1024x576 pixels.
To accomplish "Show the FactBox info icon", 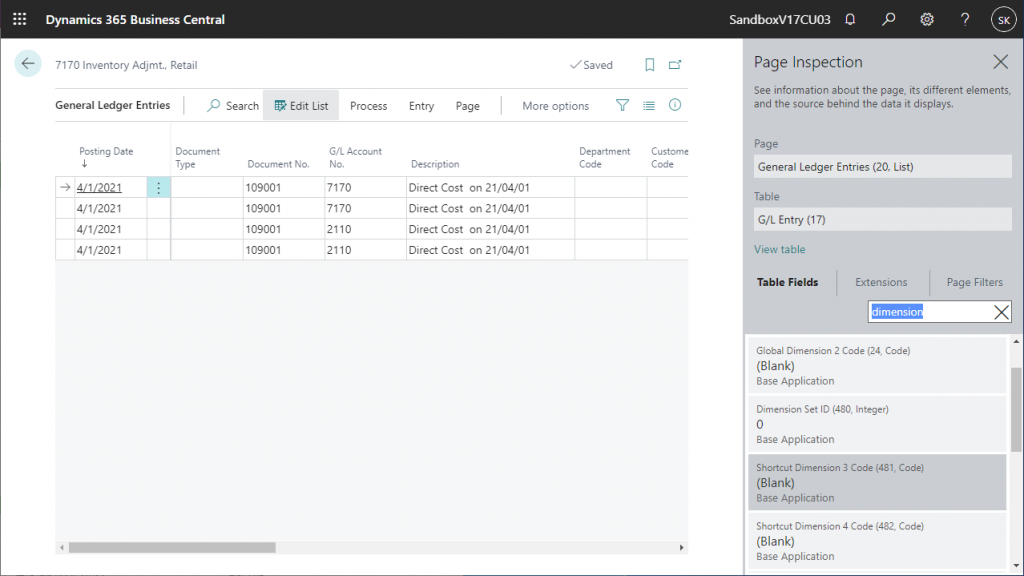I will [x=675, y=105].
